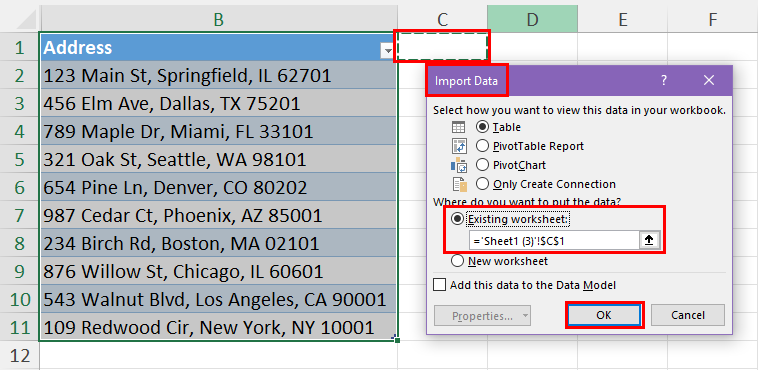Click cell with 987 Cedar Ct, Phoenix
This screenshot has height=370, width=758.
[219, 216]
